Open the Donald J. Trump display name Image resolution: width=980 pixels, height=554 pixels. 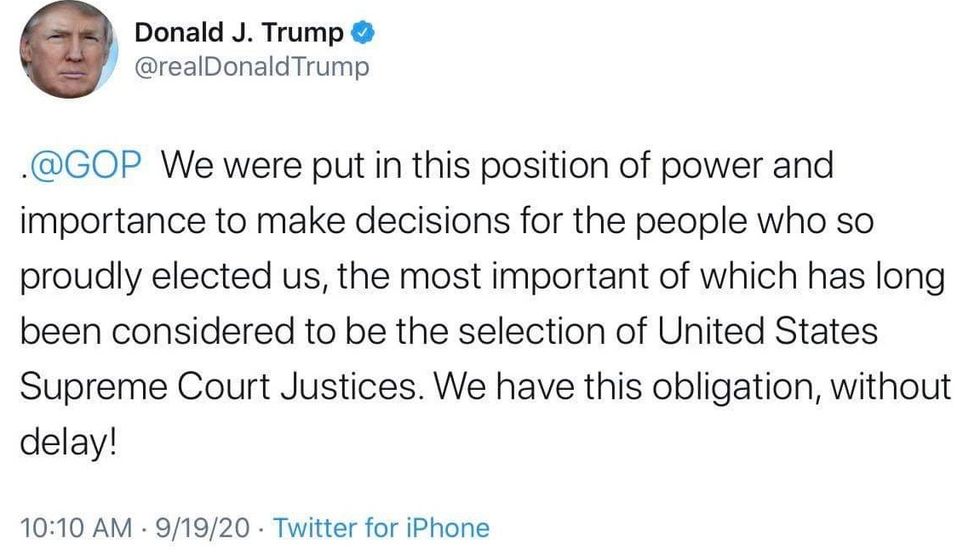(x=239, y=32)
